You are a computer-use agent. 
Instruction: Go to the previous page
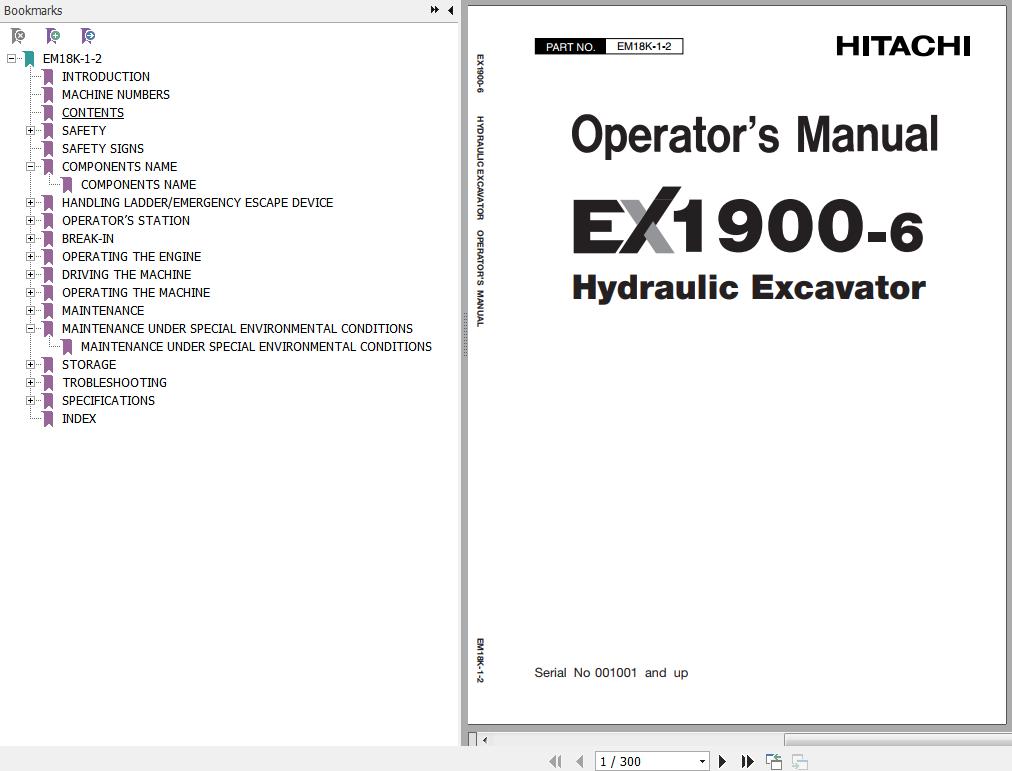coord(580,761)
